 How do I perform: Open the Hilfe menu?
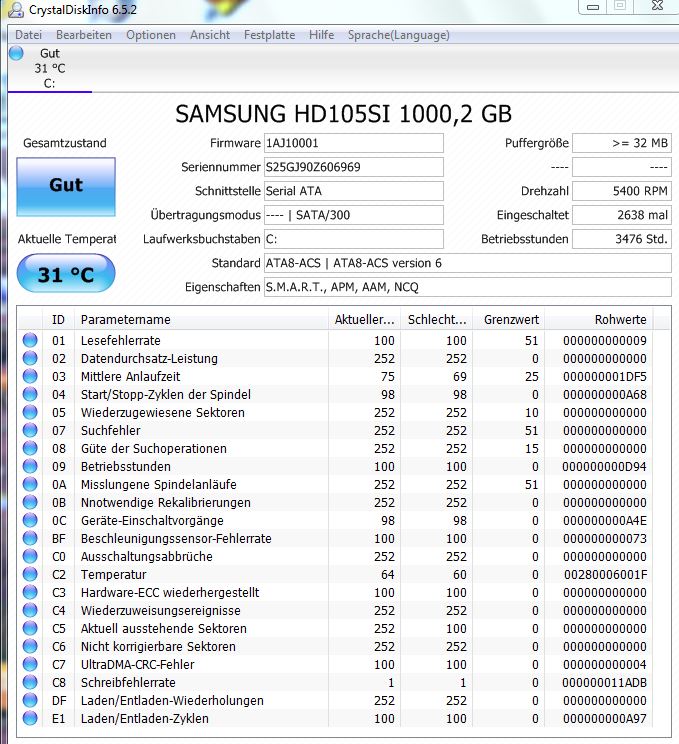(x=321, y=35)
